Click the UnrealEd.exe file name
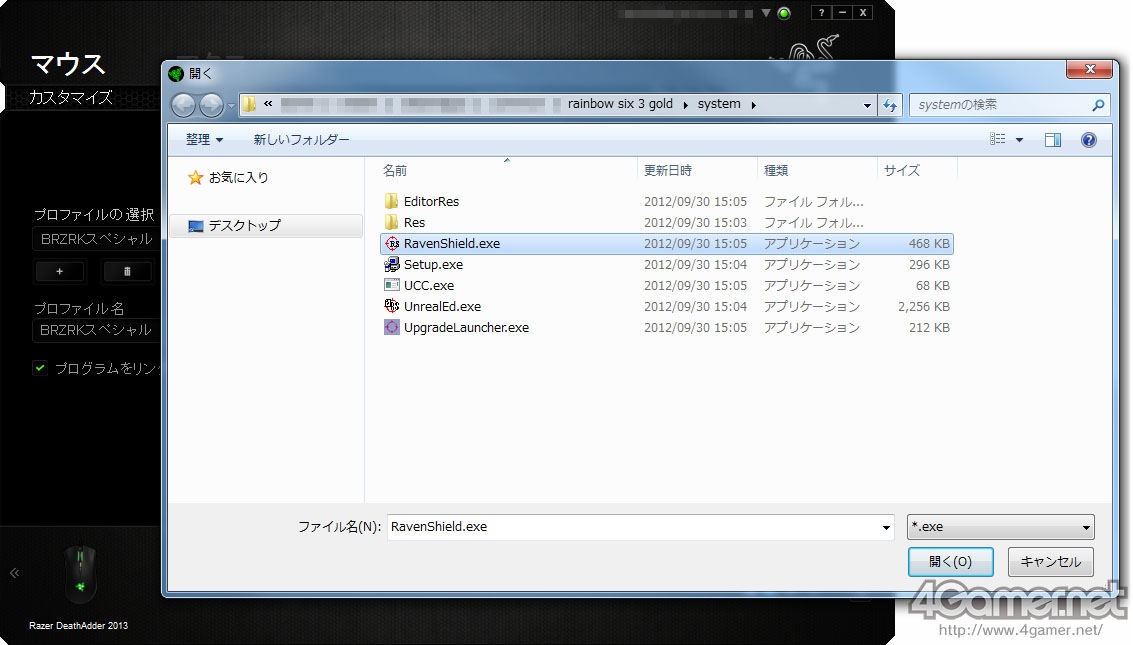This screenshot has height=645, width=1133. coord(442,306)
